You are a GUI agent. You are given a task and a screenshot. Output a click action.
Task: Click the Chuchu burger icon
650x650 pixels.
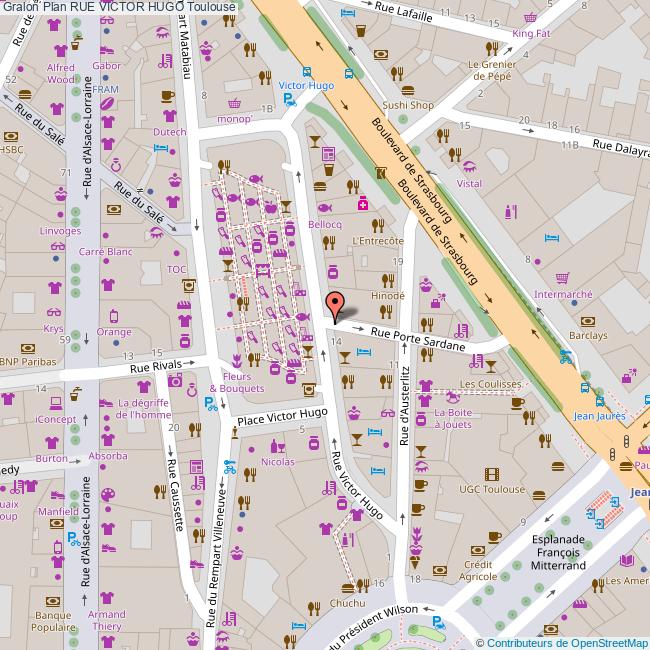pyautogui.click(x=348, y=588)
